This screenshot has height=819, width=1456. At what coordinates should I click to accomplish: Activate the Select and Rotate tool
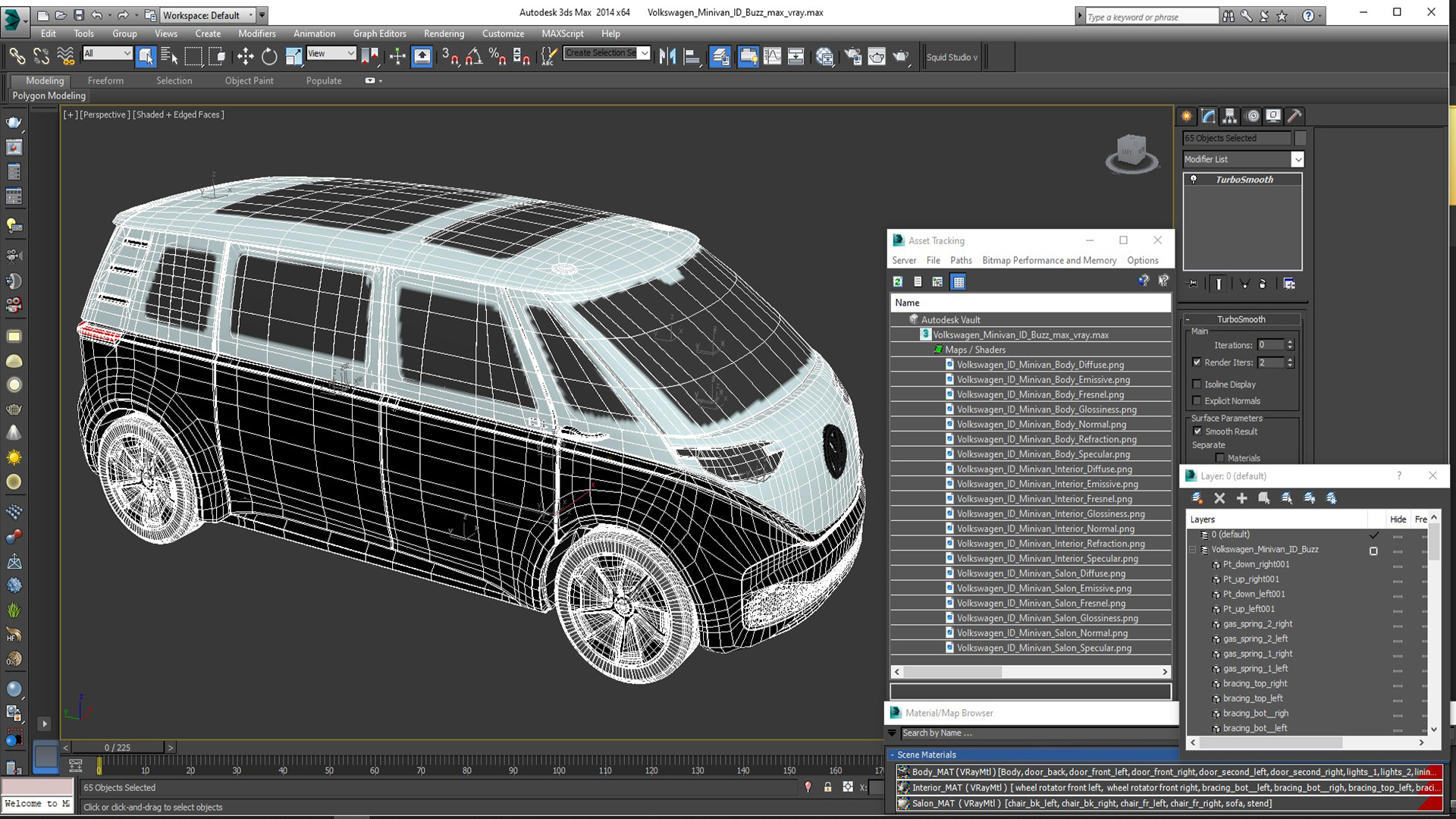point(269,56)
